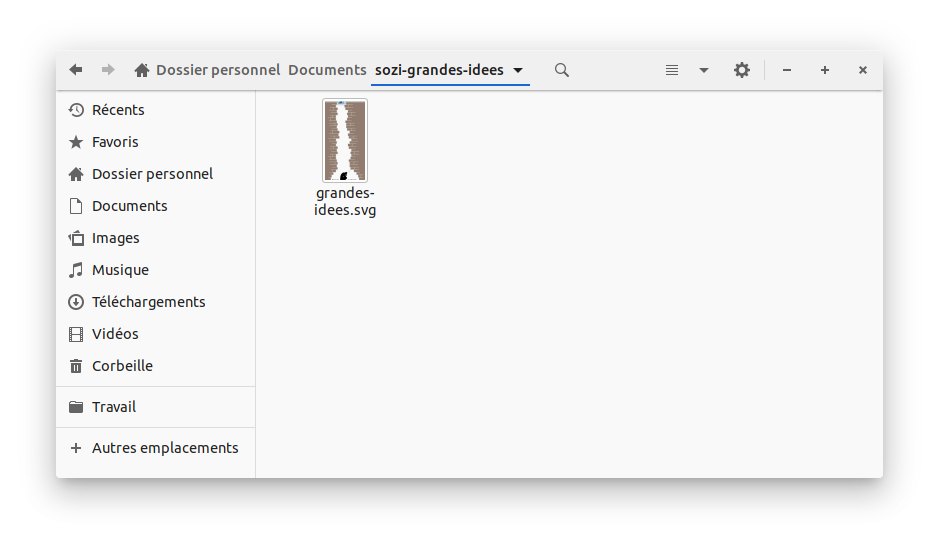Open the search magnifier

click(562, 70)
